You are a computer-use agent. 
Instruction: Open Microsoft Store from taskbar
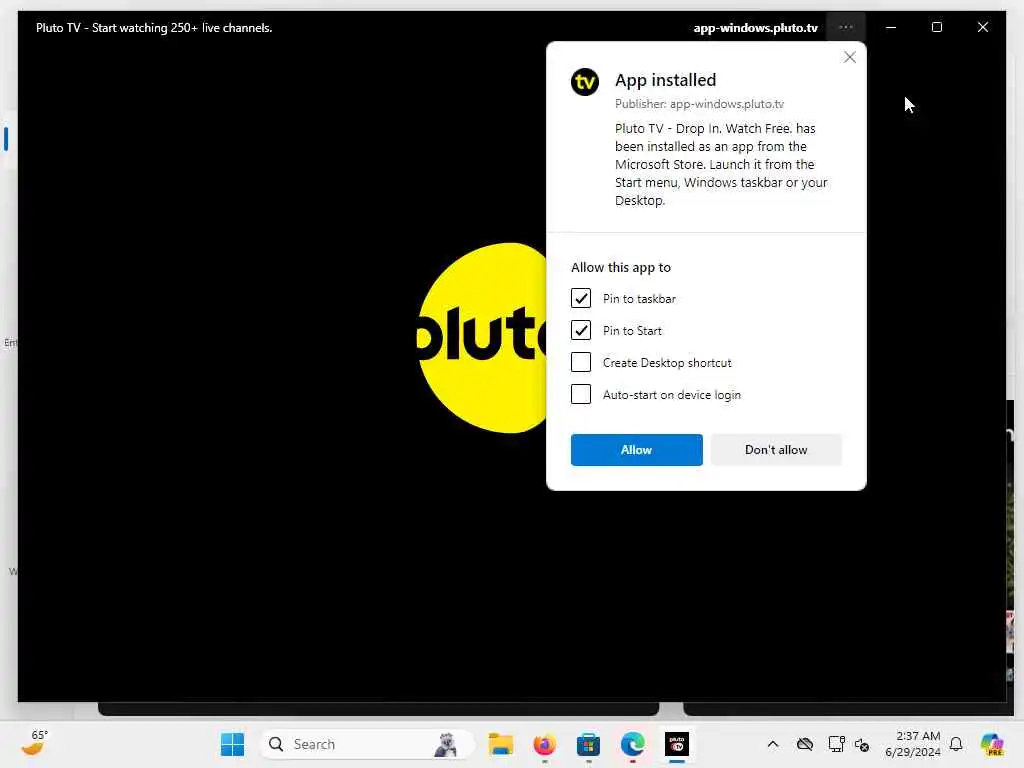[588, 744]
